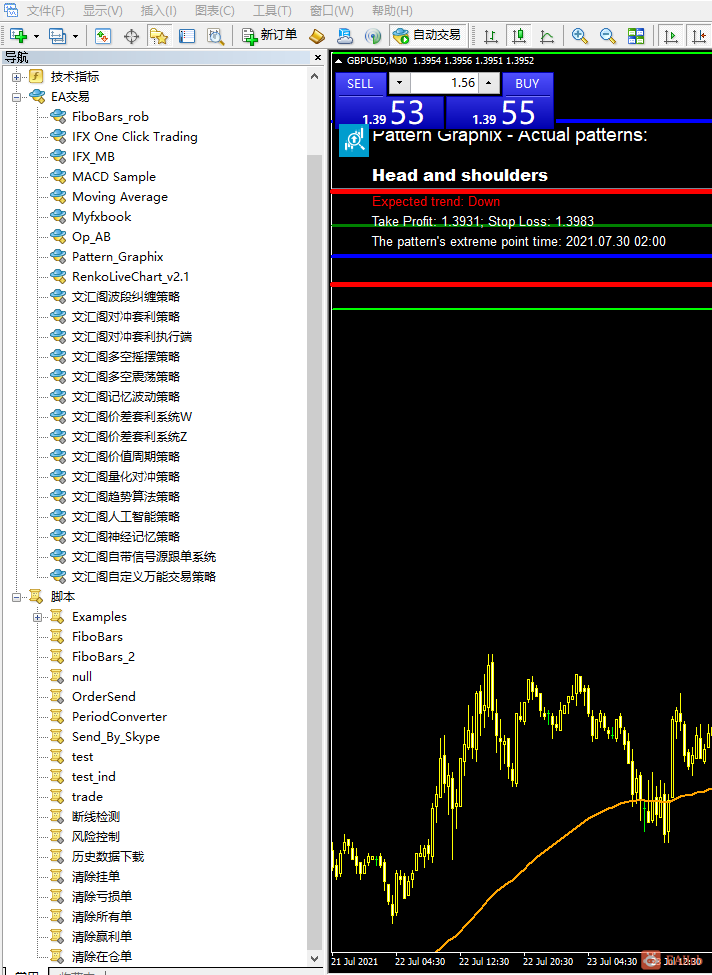The image size is (712, 975).
Task: Toggle the Navigator panel icon
Action: (x=159, y=36)
